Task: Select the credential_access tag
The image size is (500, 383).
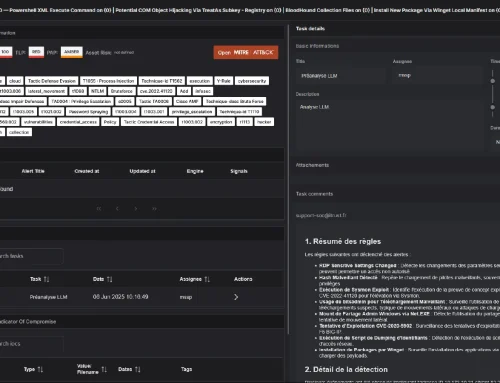Action: pos(78,122)
